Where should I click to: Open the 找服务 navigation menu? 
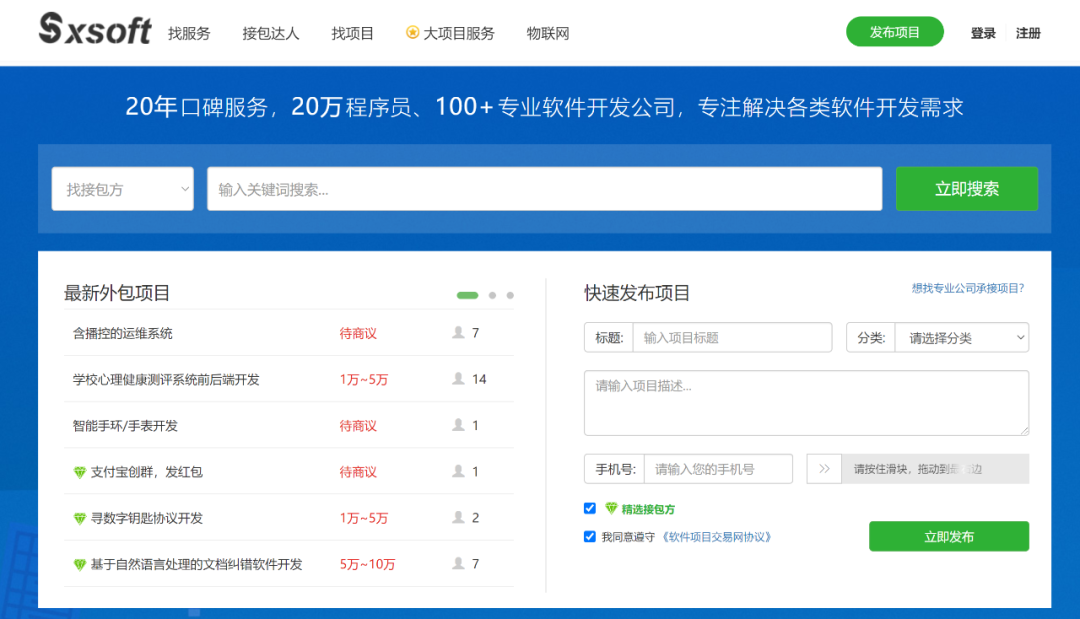[x=189, y=33]
